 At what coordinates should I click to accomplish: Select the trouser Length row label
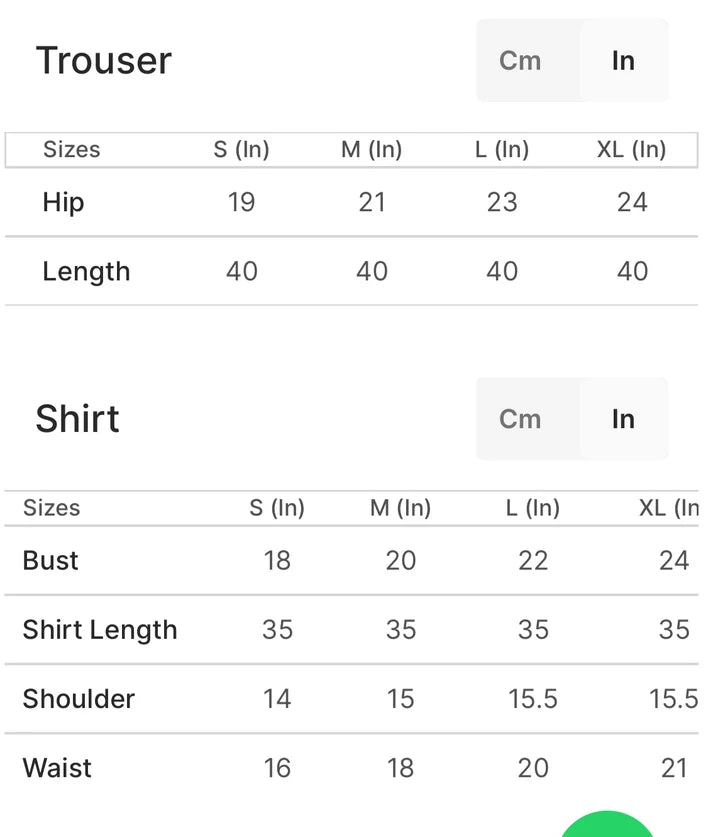coord(86,272)
